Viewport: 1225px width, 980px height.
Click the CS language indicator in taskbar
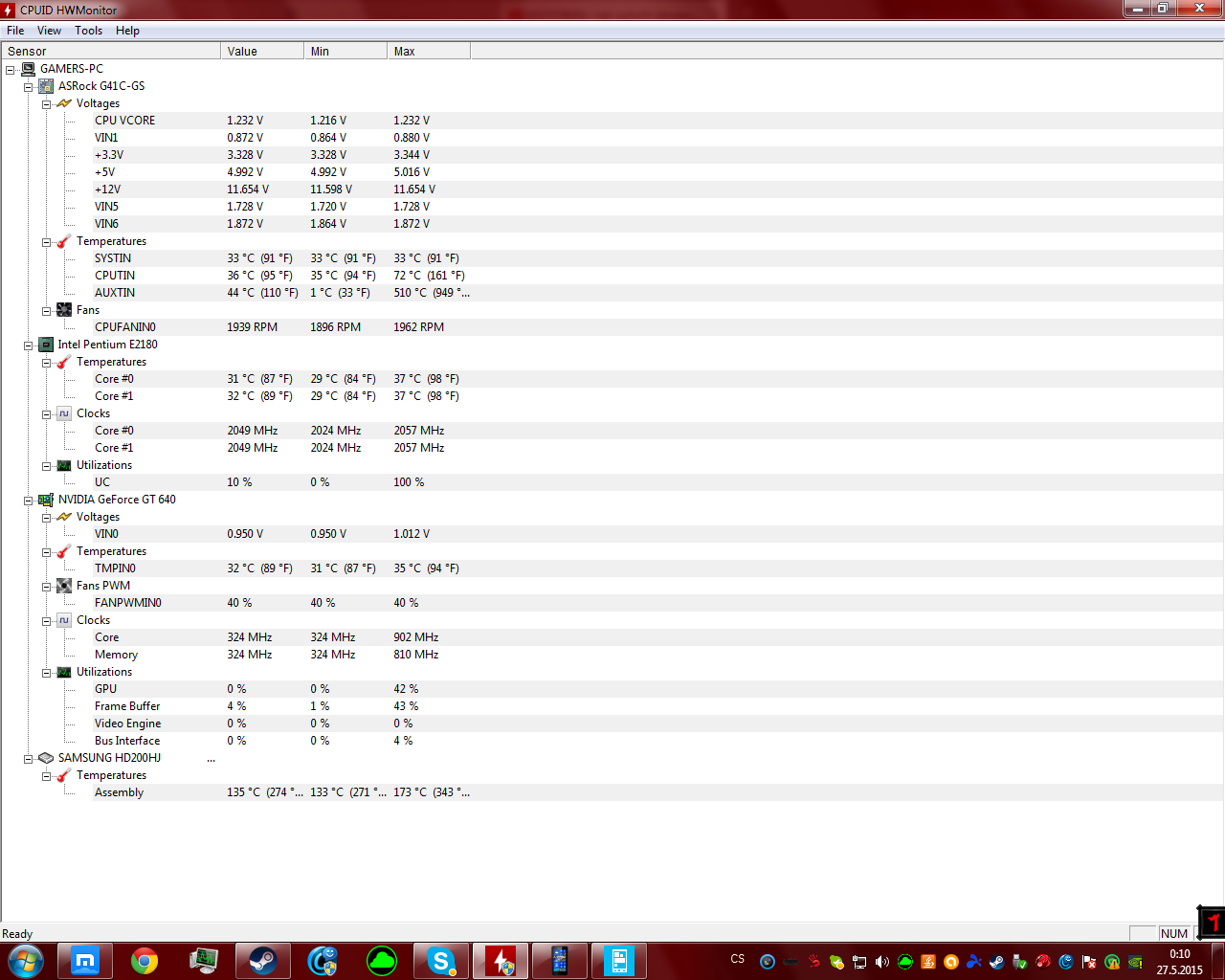[737, 959]
